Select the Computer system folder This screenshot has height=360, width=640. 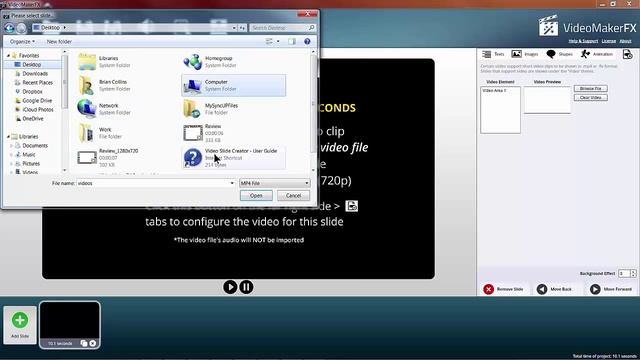click(x=233, y=85)
